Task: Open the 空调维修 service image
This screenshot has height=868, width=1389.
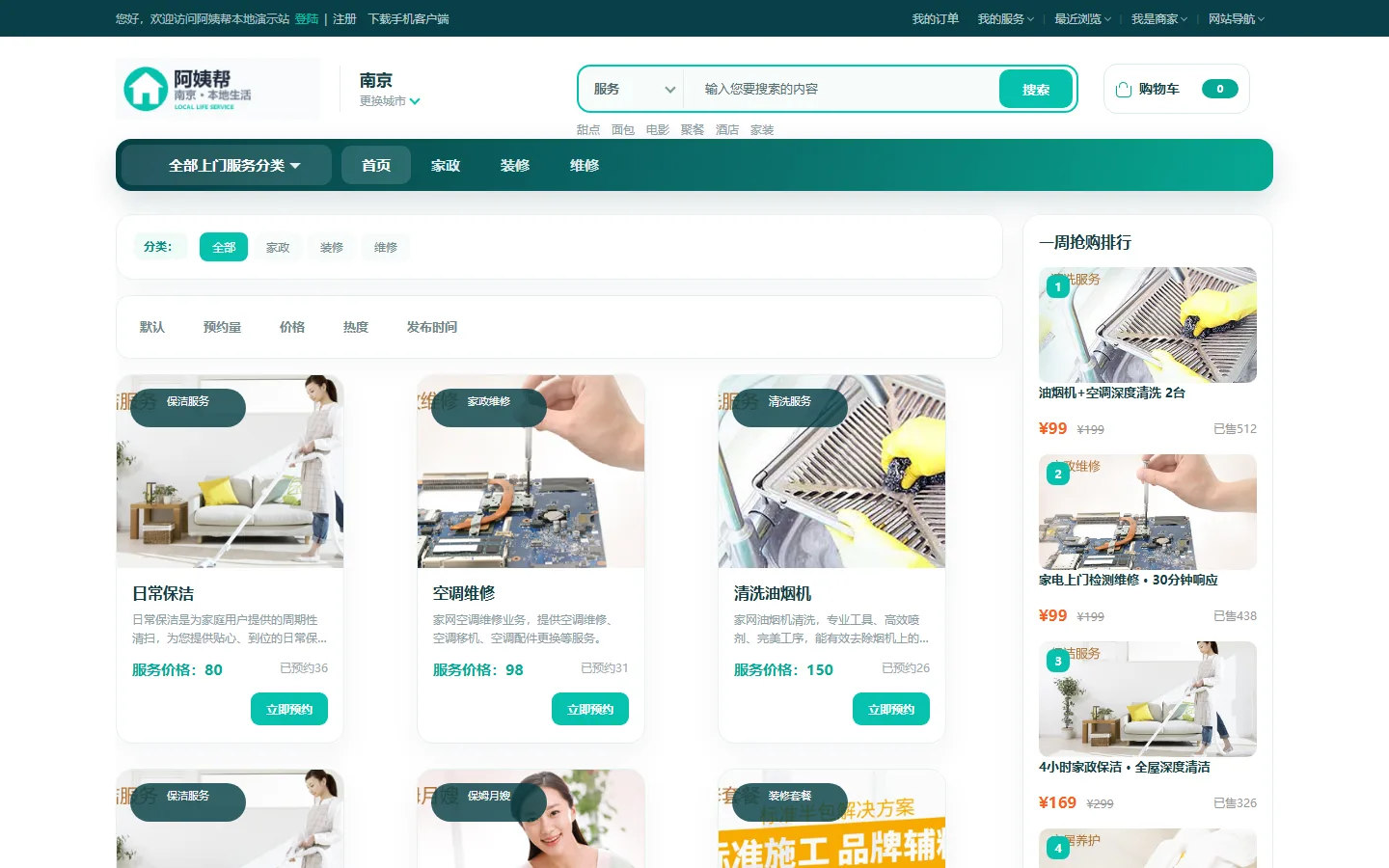Action: (x=531, y=472)
